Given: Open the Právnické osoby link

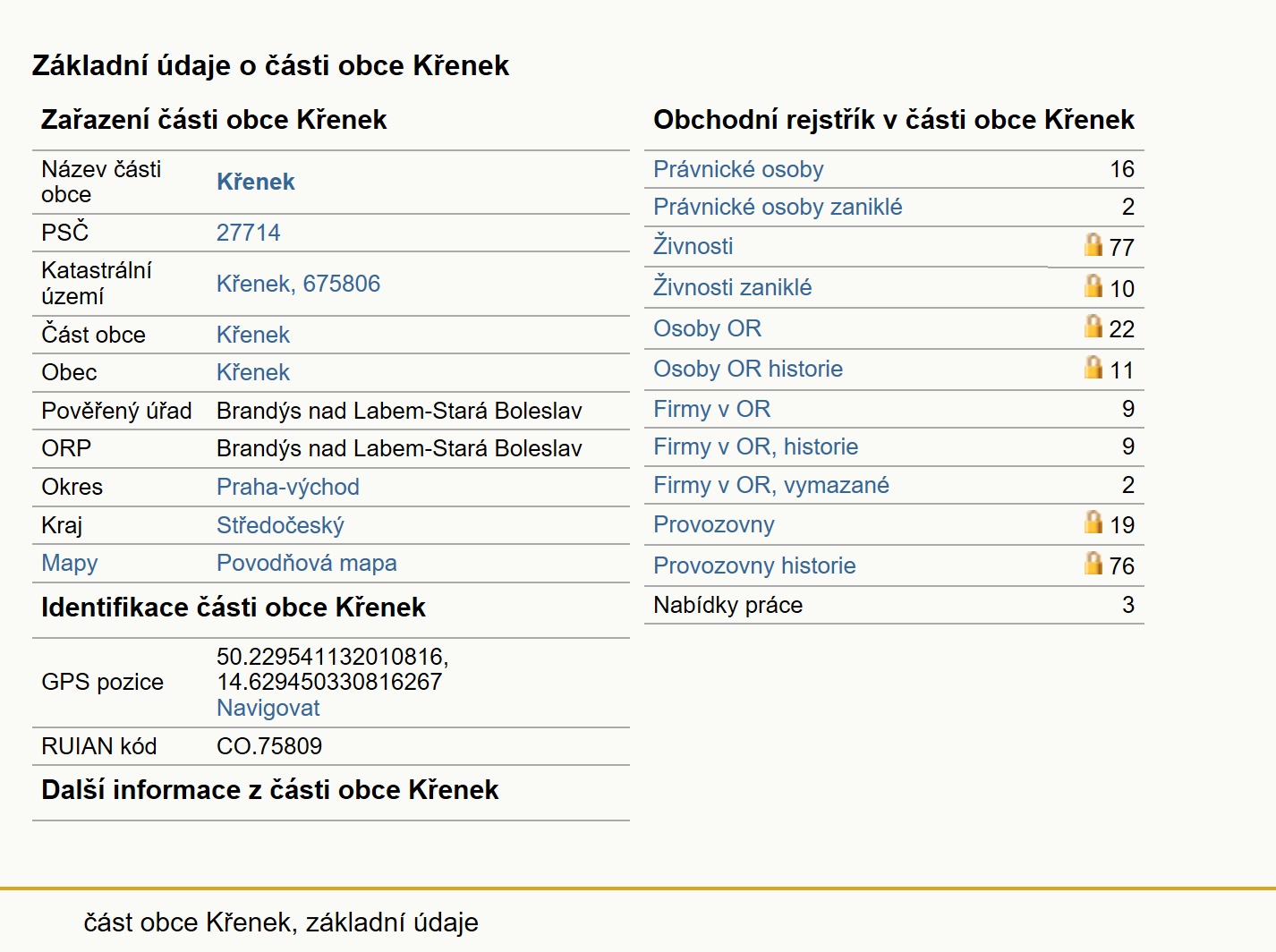Looking at the screenshot, I should pyautogui.click(x=738, y=169).
